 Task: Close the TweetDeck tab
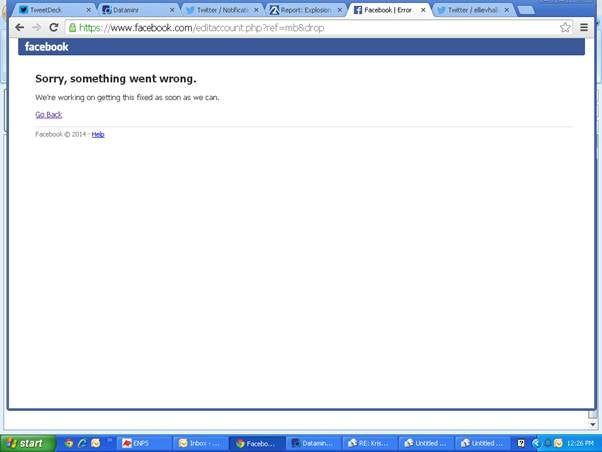click(88, 10)
